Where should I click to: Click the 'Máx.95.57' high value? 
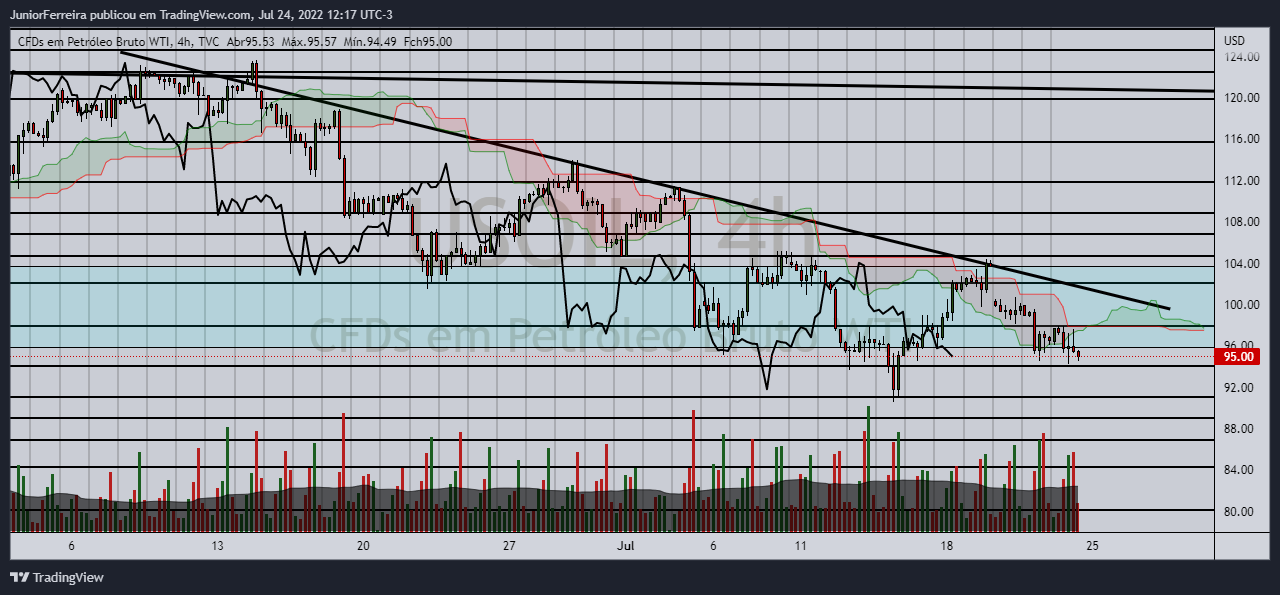pos(308,41)
